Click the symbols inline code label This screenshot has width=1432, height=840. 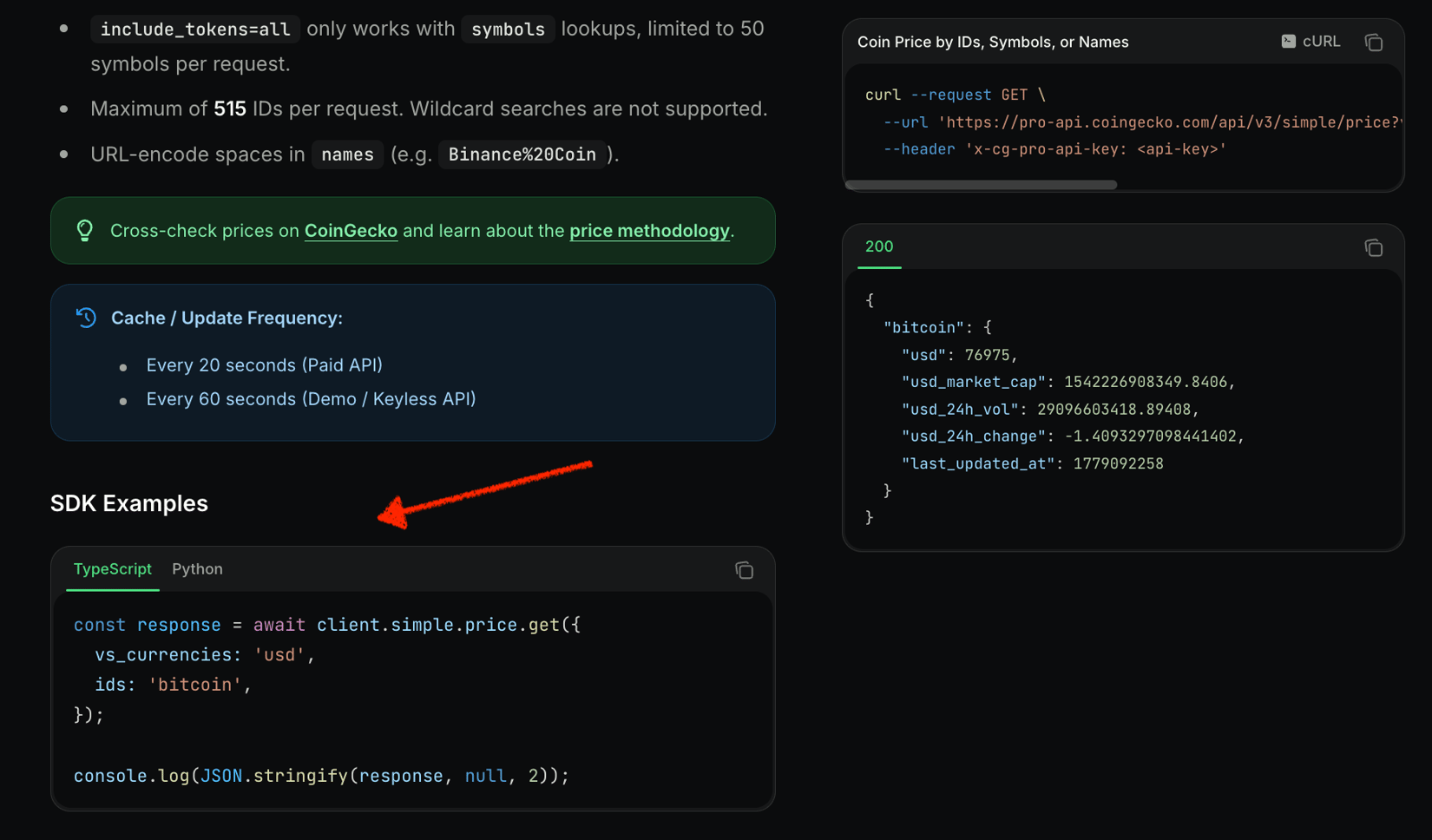pos(508,29)
